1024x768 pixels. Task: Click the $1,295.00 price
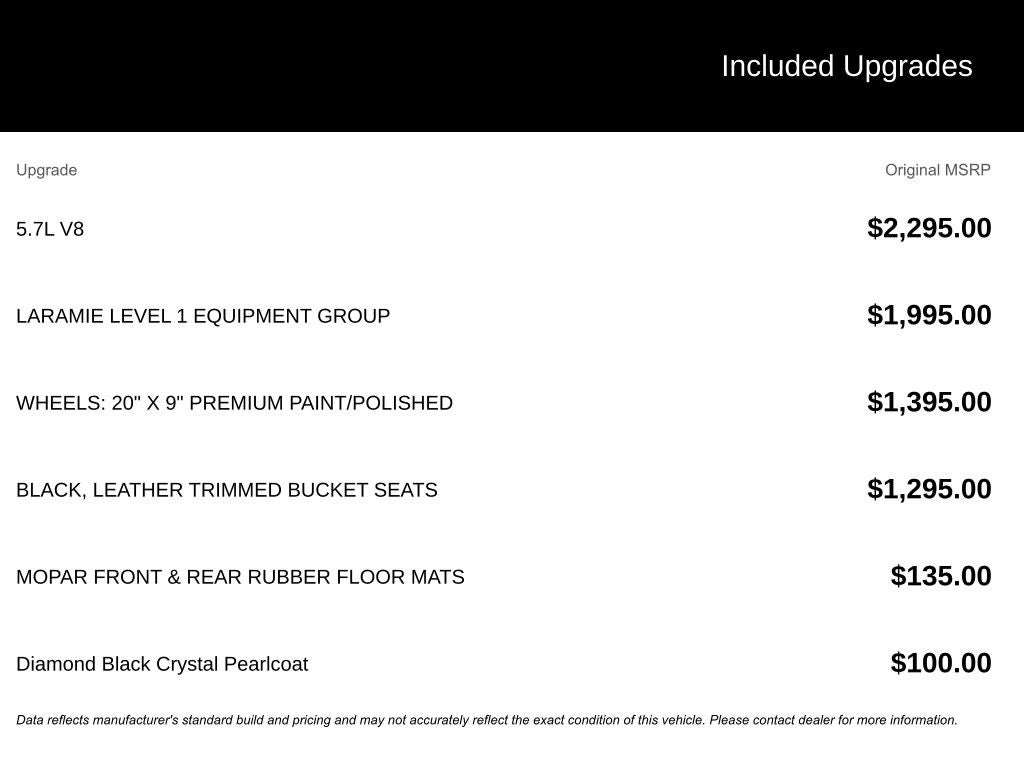(x=929, y=489)
